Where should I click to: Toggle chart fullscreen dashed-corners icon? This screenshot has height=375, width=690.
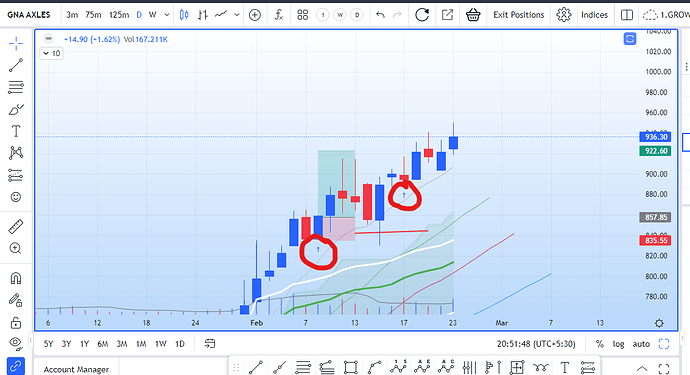(664, 344)
